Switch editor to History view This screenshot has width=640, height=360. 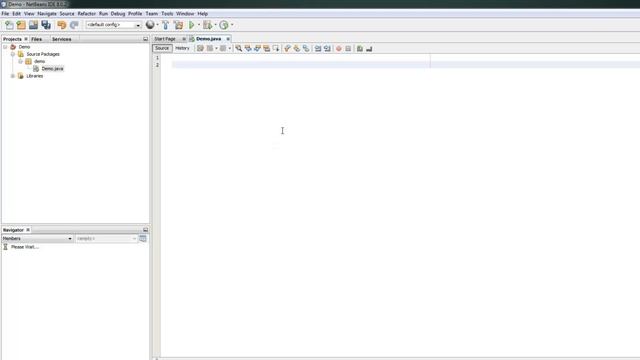pos(182,48)
